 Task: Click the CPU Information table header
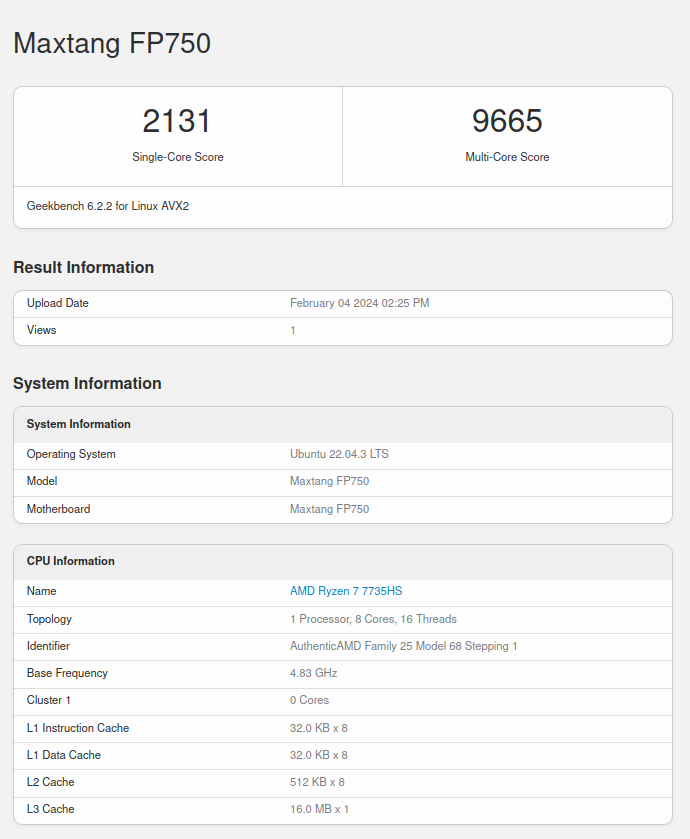click(71, 561)
